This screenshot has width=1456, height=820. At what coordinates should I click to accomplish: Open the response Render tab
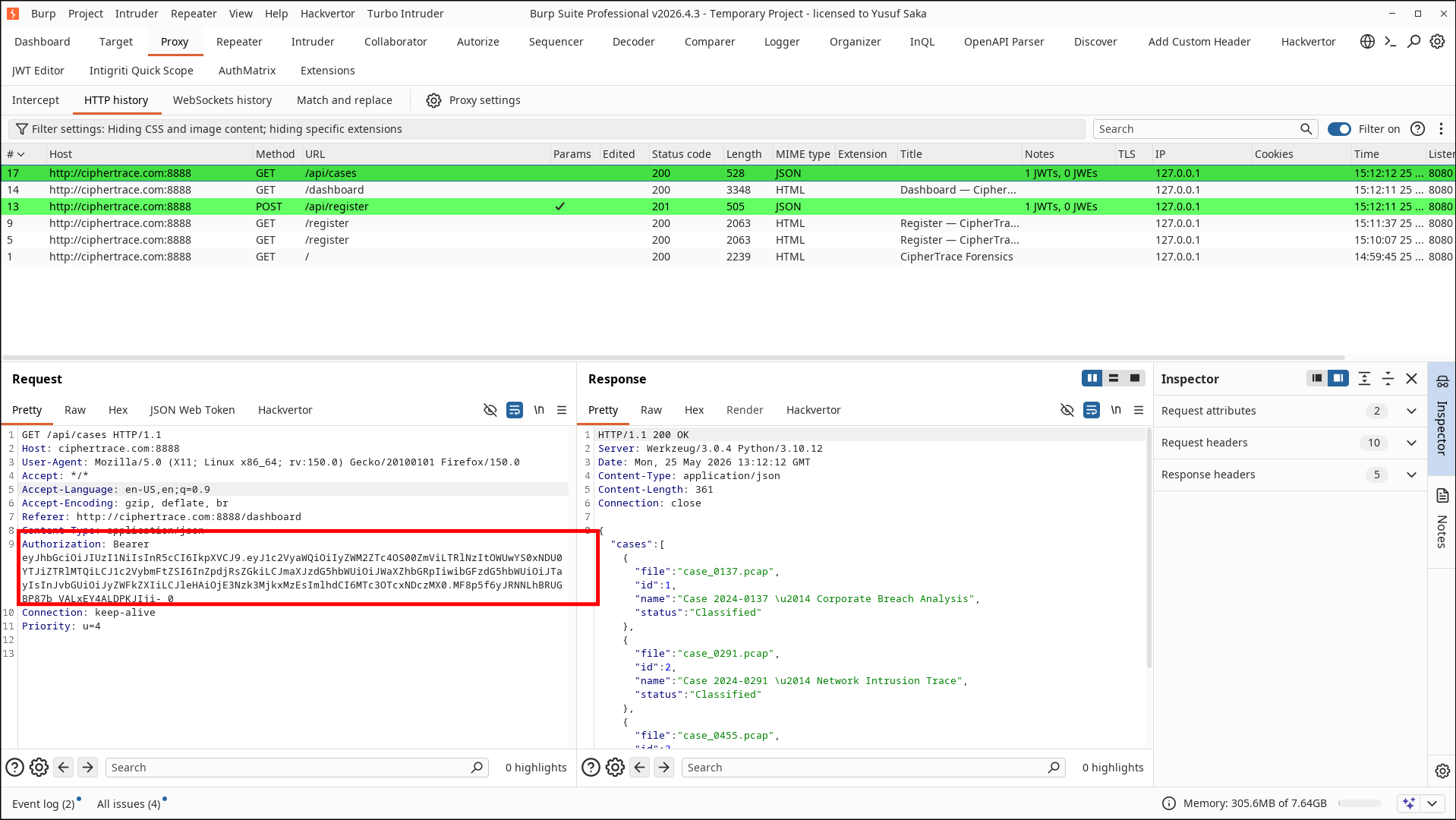(745, 410)
